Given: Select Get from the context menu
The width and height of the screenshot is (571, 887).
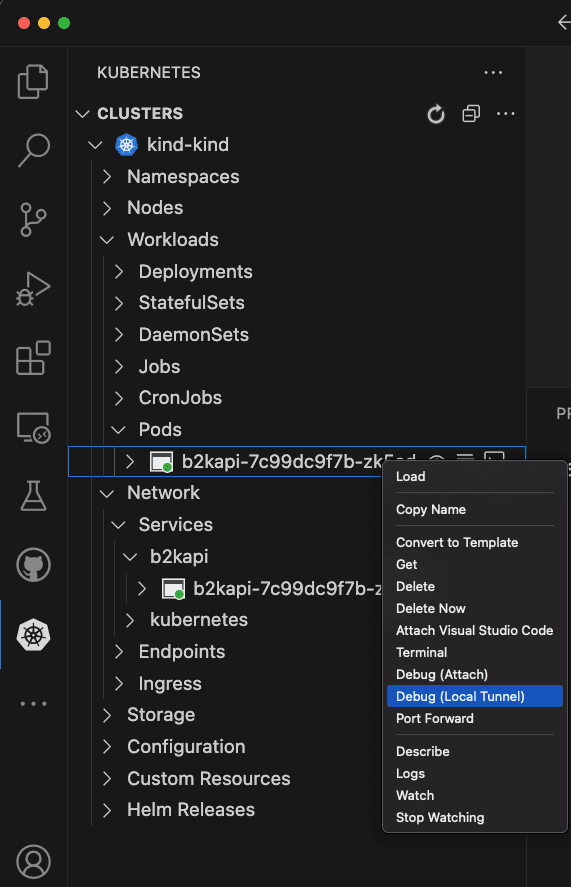Looking at the screenshot, I should [x=475, y=565].
